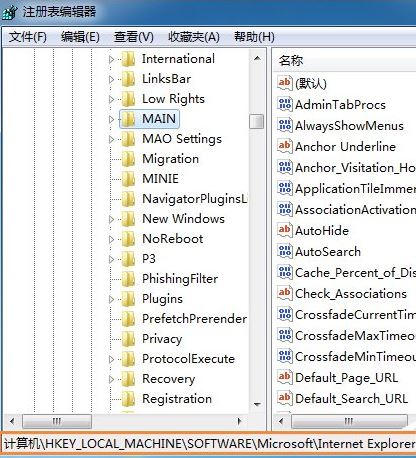Image resolution: width=416 pixels, height=458 pixels.
Task: Select the New Windows tree key
Action: click(183, 219)
